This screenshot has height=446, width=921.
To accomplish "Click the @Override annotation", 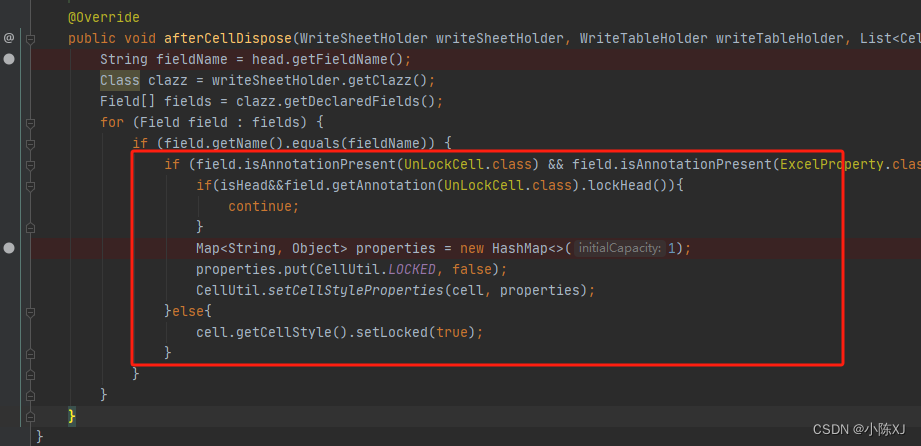I will [104, 18].
